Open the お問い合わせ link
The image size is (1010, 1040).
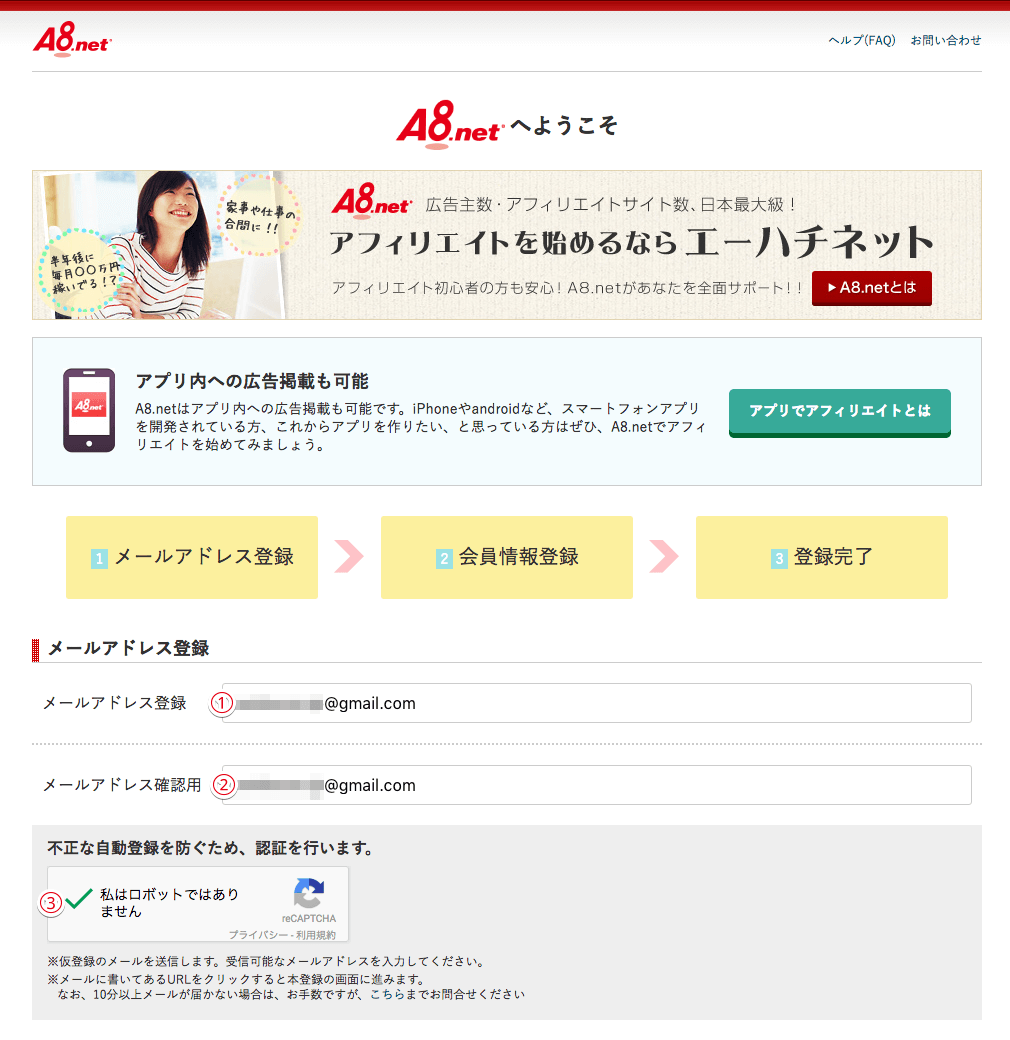click(x=946, y=40)
